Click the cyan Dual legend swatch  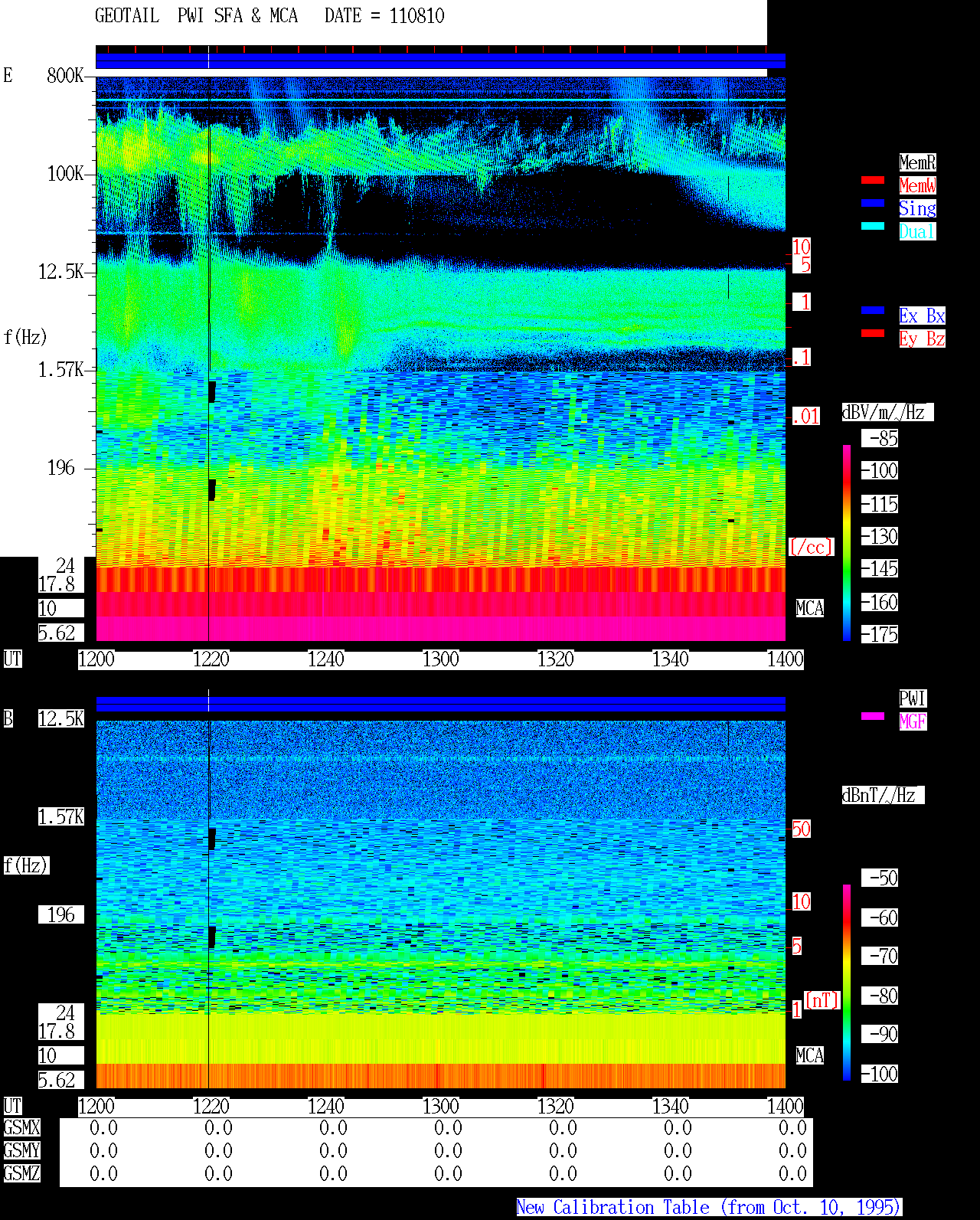point(873,226)
